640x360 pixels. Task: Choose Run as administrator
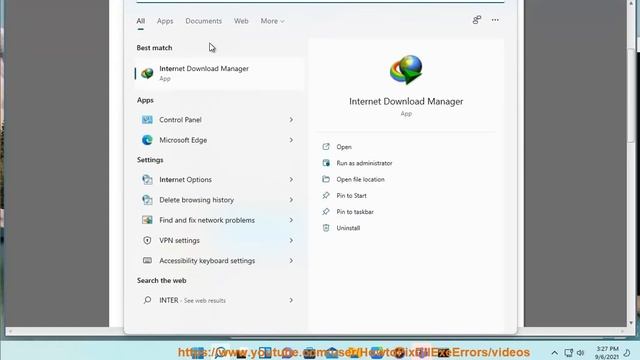tap(364, 163)
